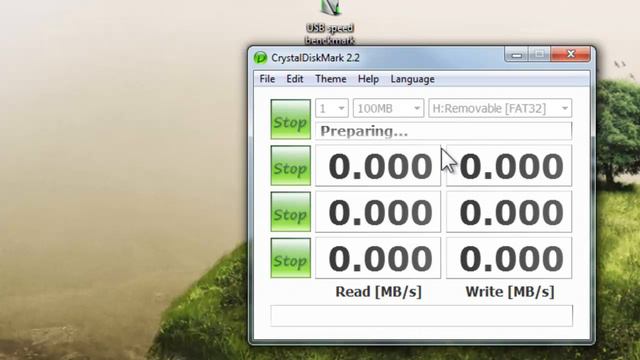Open the Language menu
640x360 pixels.
[x=412, y=79]
